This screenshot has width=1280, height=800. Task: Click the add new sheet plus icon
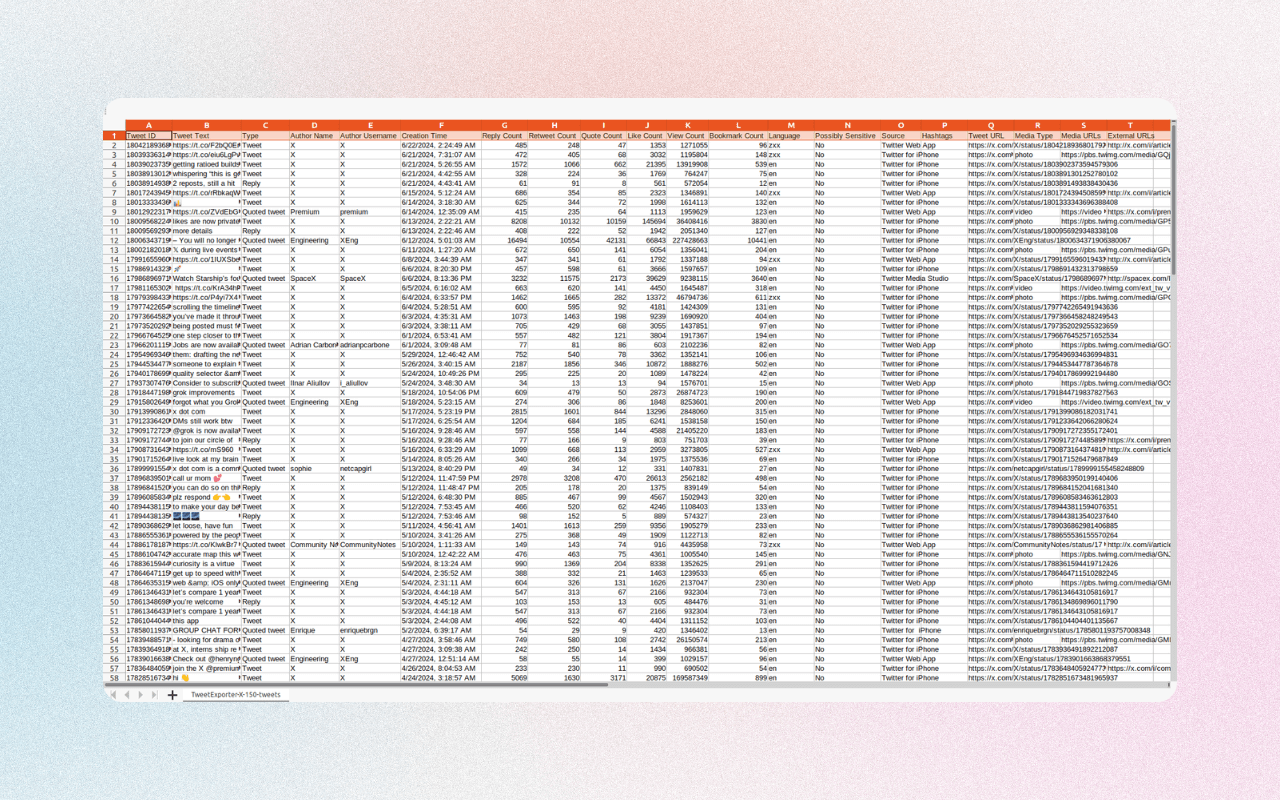172,694
